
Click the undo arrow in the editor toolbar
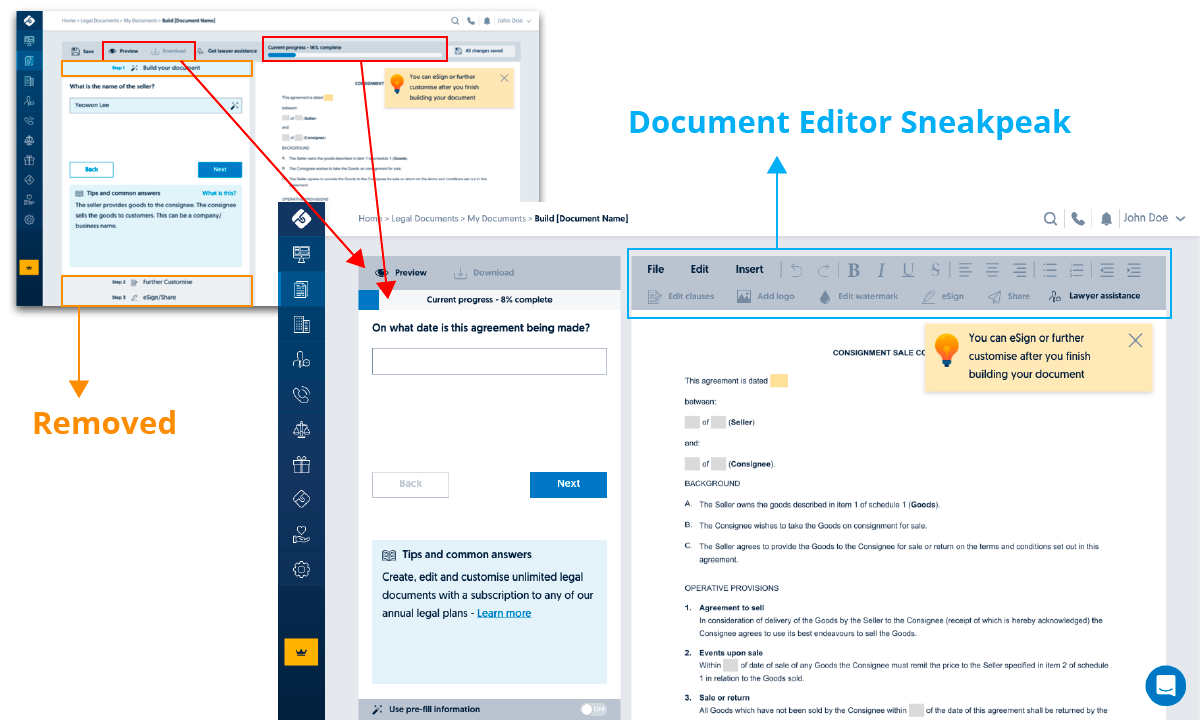point(797,270)
